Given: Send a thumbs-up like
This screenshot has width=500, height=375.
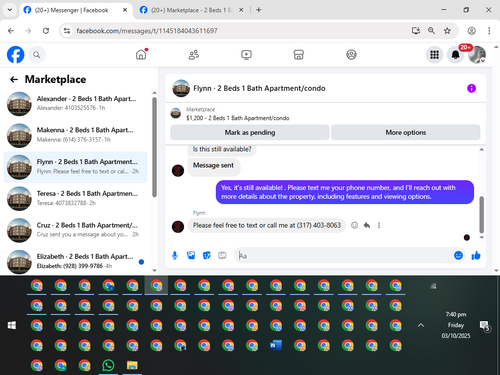Looking at the screenshot, I should coord(476,256).
